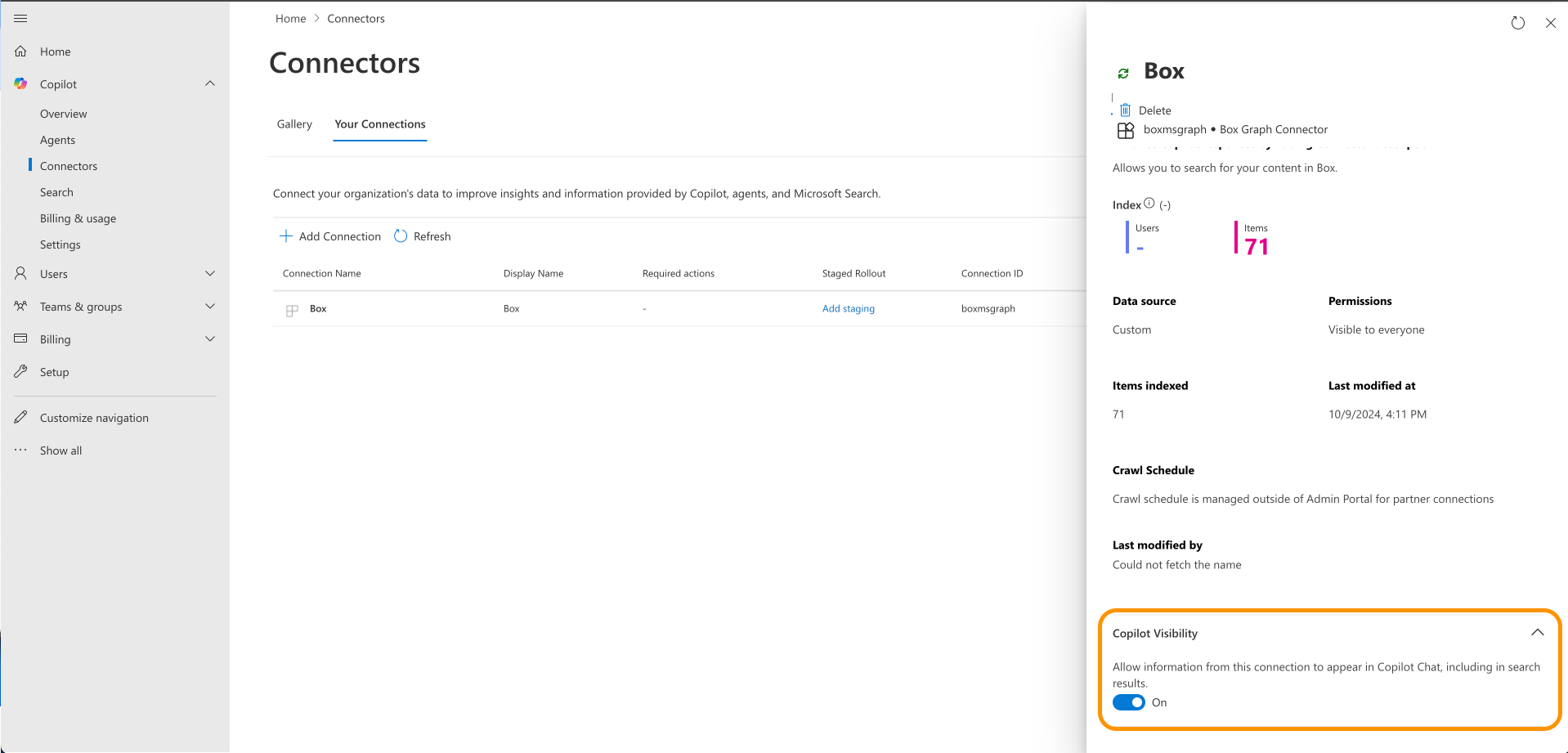Turn off the Copilot Visibility toggle
This screenshot has width=1568, height=753.
(1128, 702)
